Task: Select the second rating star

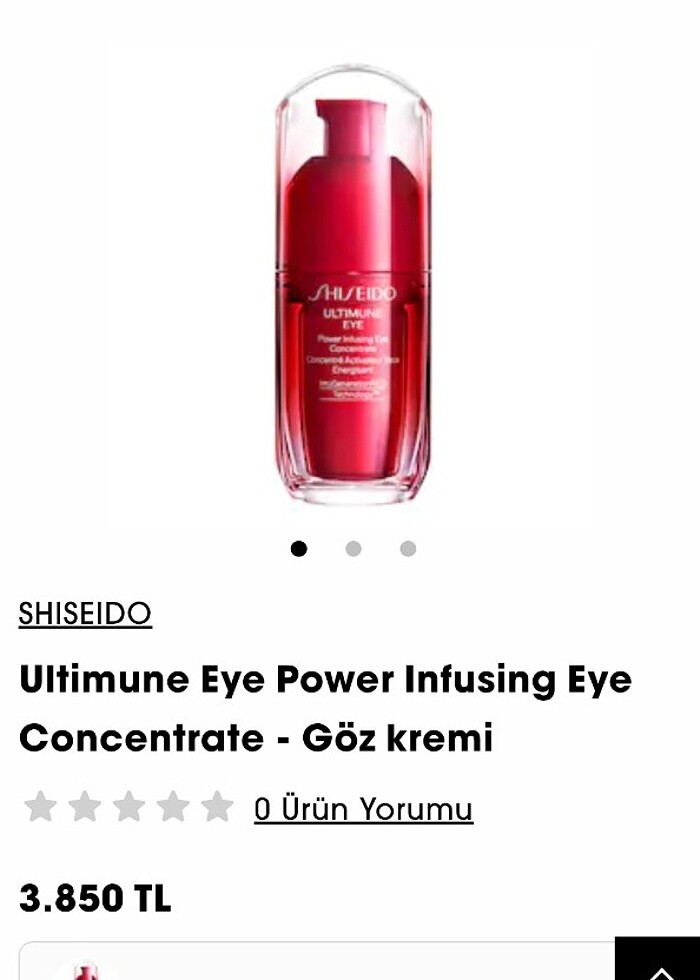Action: pyautogui.click(x=84, y=806)
